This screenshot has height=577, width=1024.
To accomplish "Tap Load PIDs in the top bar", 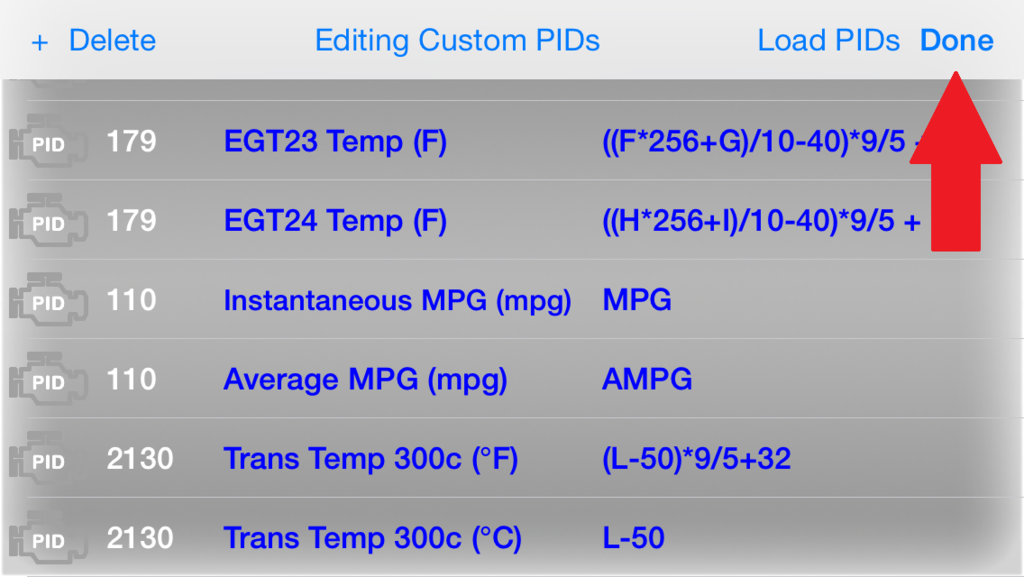I will click(828, 40).
